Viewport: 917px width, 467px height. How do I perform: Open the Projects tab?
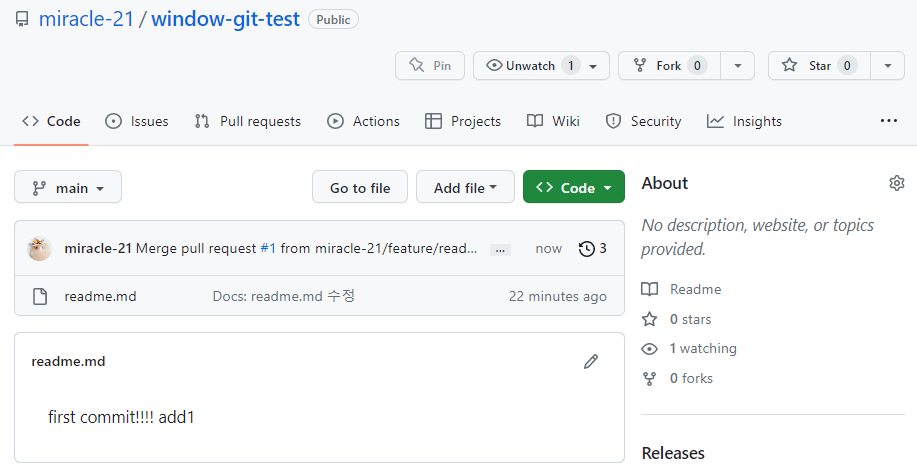(x=463, y=121)
